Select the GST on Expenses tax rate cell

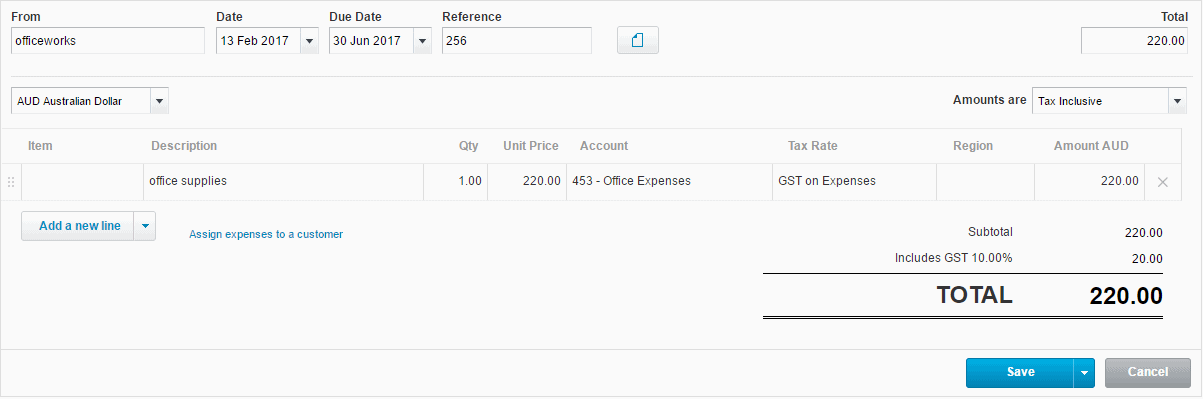point(854,182)
